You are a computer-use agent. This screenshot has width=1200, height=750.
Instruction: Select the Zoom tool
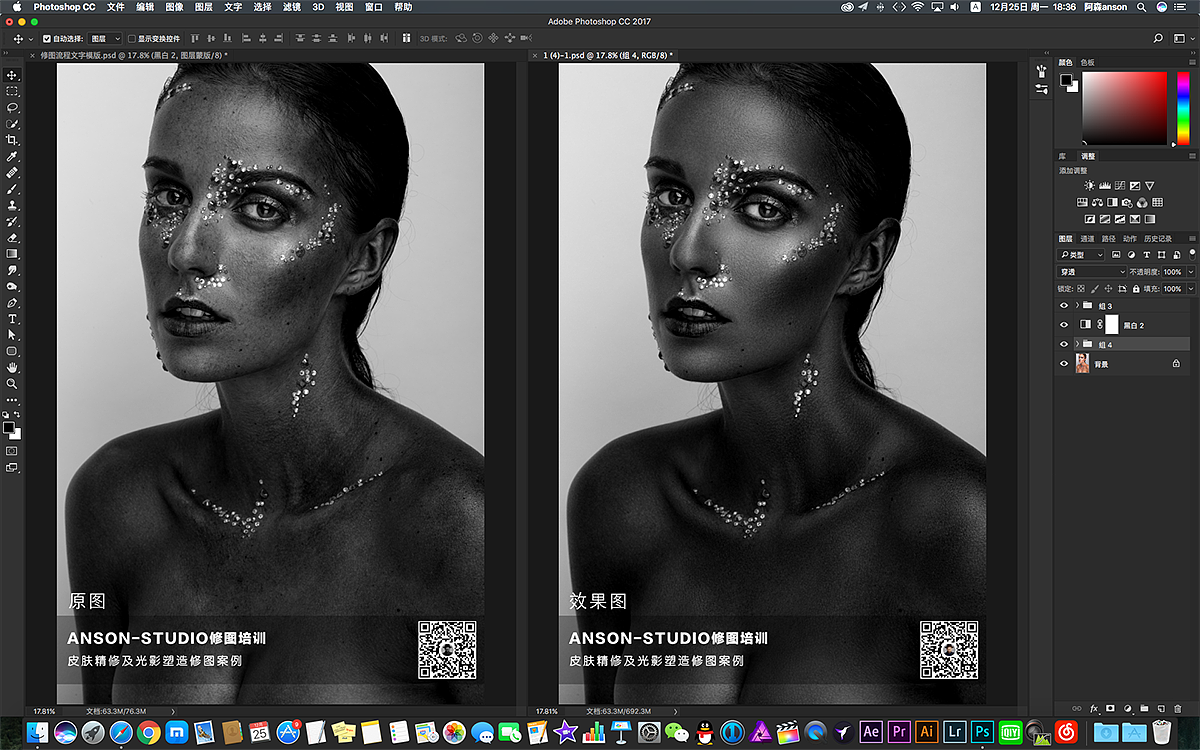pyautogui.click(x=12, y=383)
